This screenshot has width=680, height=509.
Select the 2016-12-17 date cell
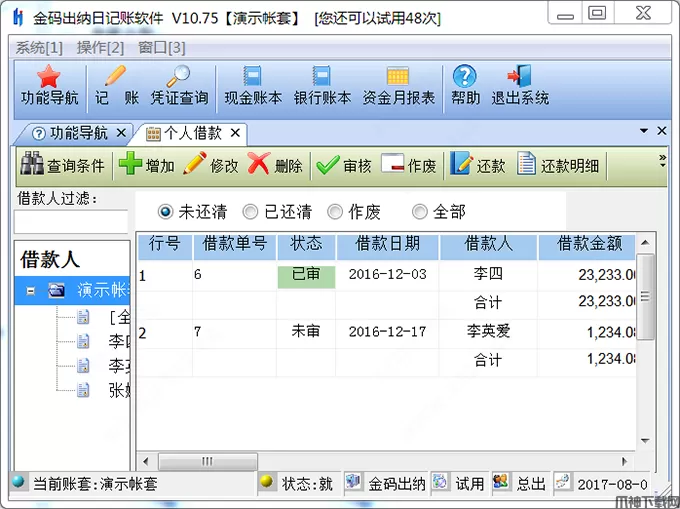pyautogui.click(x=388, y=332)
